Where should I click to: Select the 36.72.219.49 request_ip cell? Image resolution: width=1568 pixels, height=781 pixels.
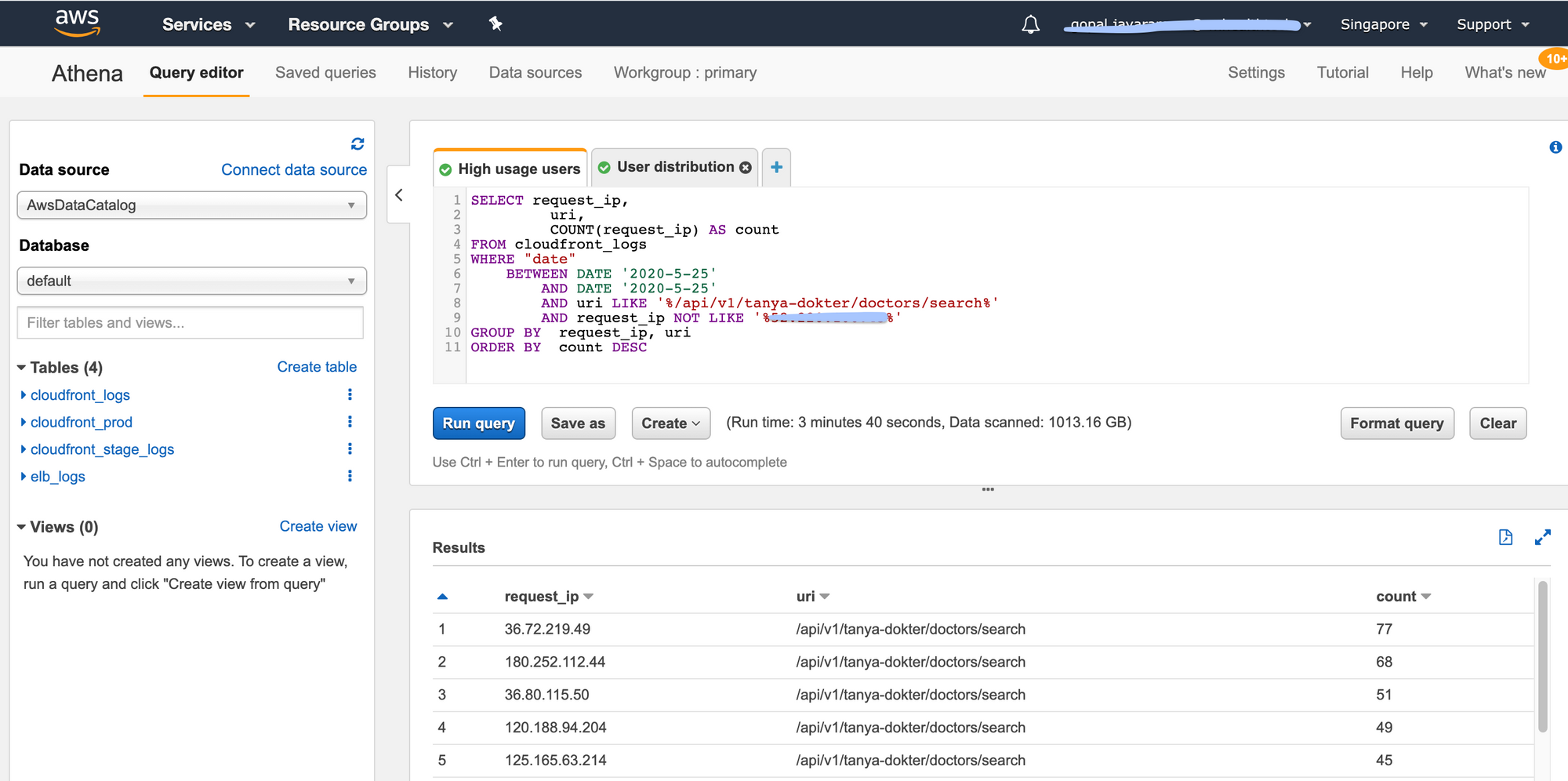pos(547,630)
